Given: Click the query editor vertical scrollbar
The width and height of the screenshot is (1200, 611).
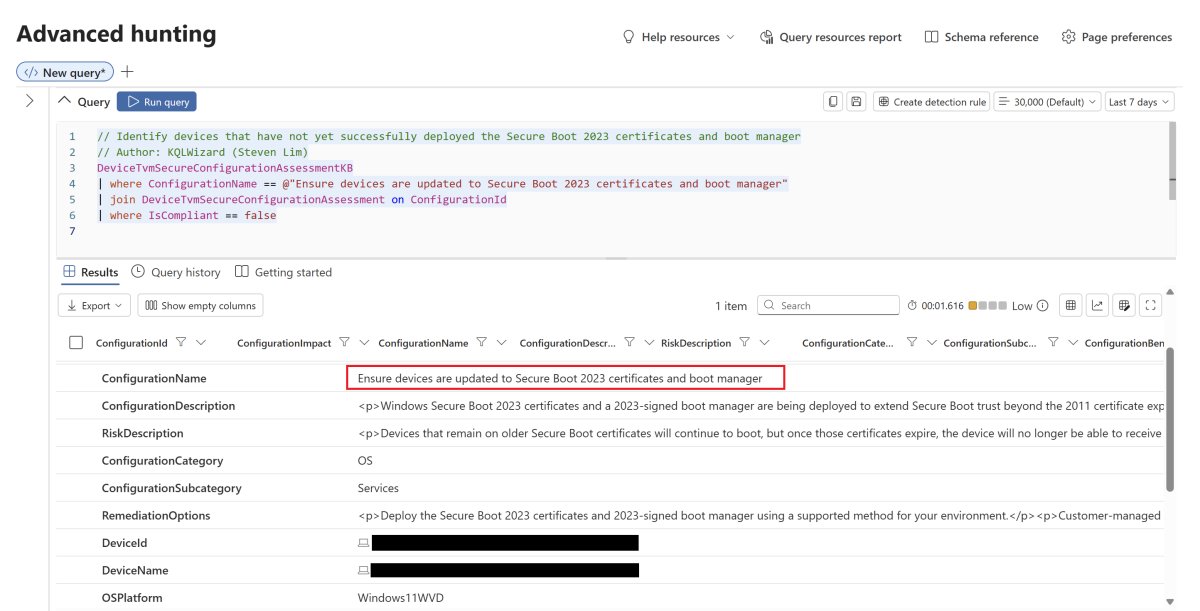Looking at the screenshot, I should [x=1171, y=160].
